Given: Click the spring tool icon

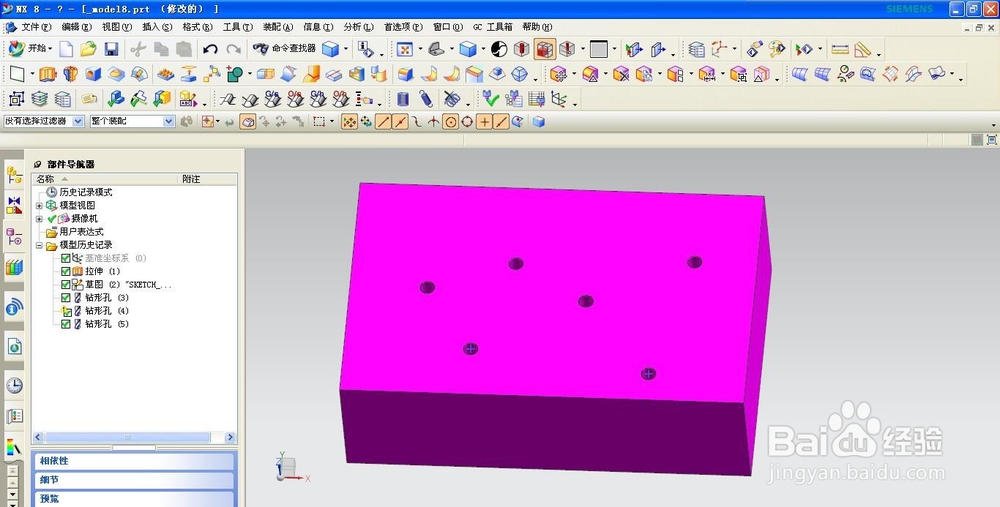Looking at the screenshot, I should (x=426, y=99).
